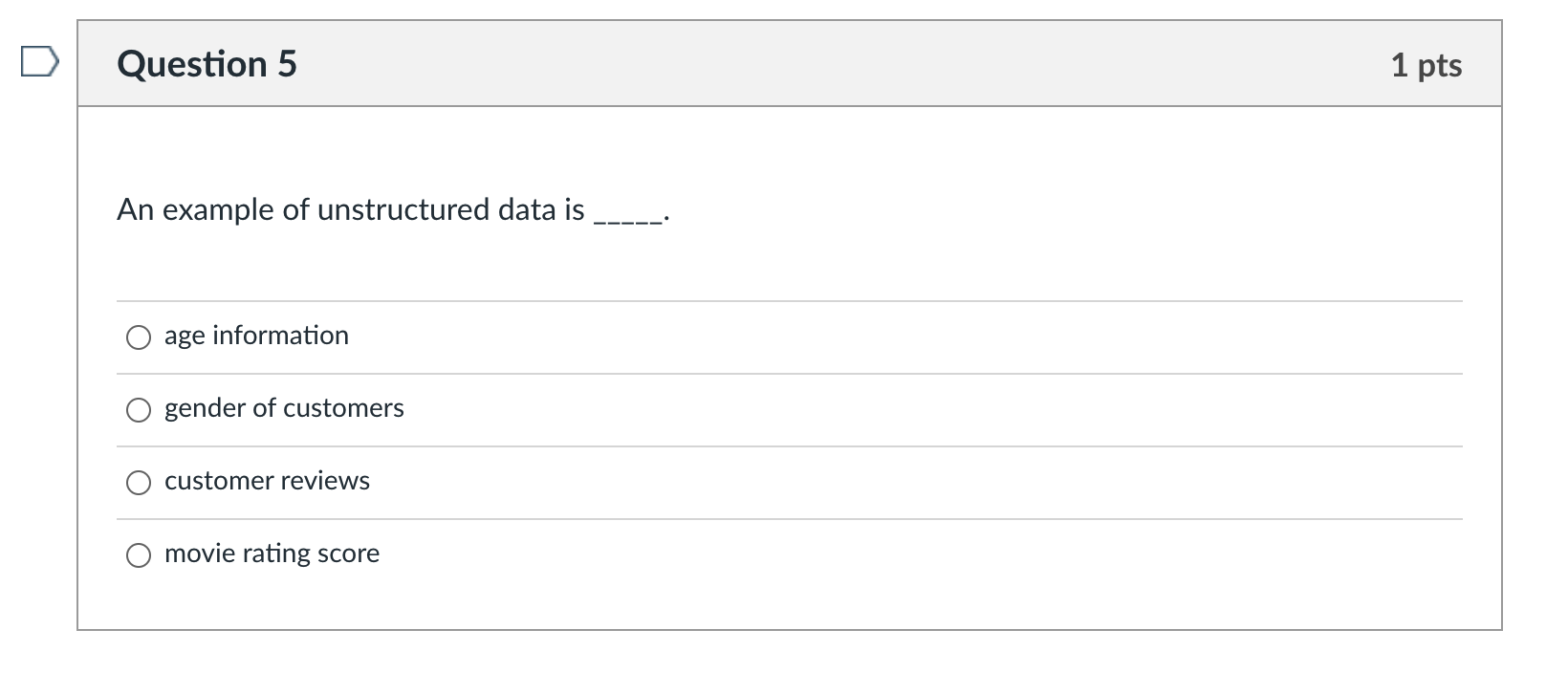This screenshot has width=1568, height=673.
Task: Click the empty circle beside 'customer reviews'
Action: point(139,482)
